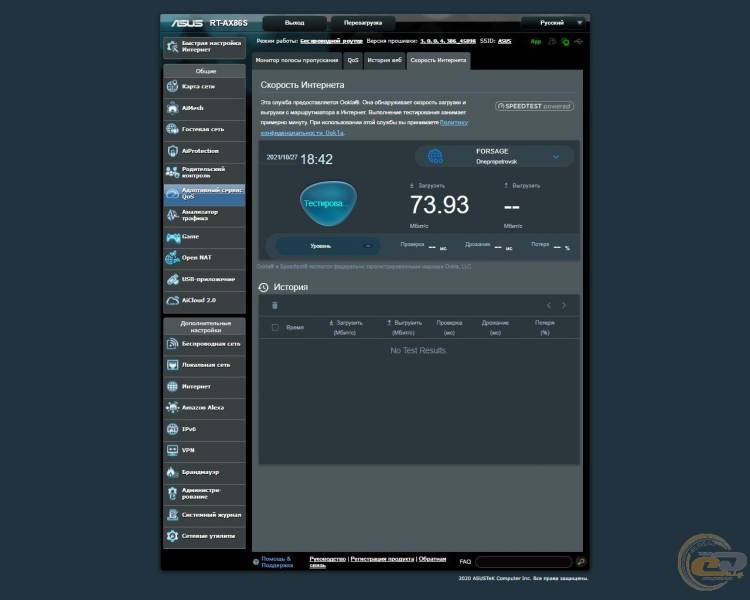Open the Game gamepad icon
Screen dimensions: 750x600
[173, 236]
